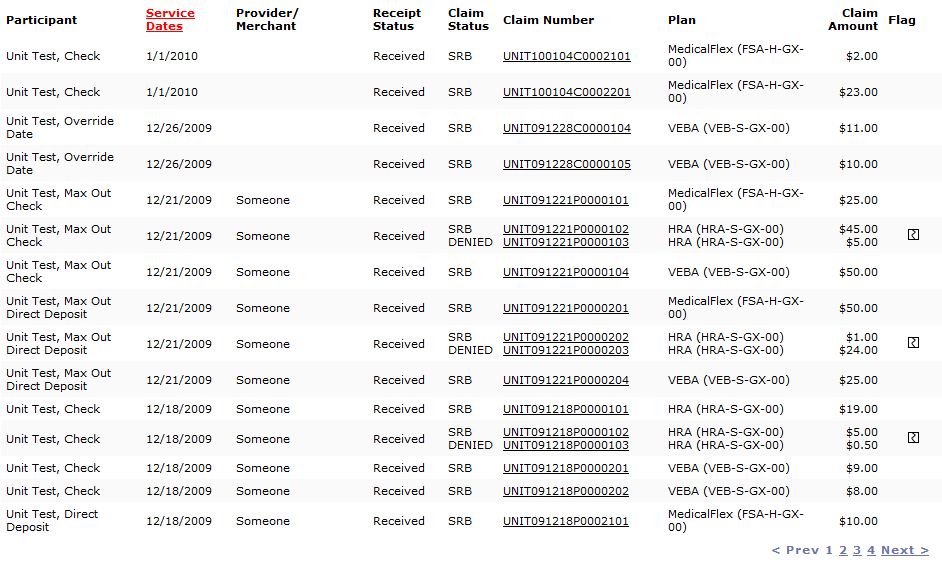The image size is (942, 565).
Task: Select claim number UNIT091221P0000104
Action: pyautogui.click(x=566, y=272)
